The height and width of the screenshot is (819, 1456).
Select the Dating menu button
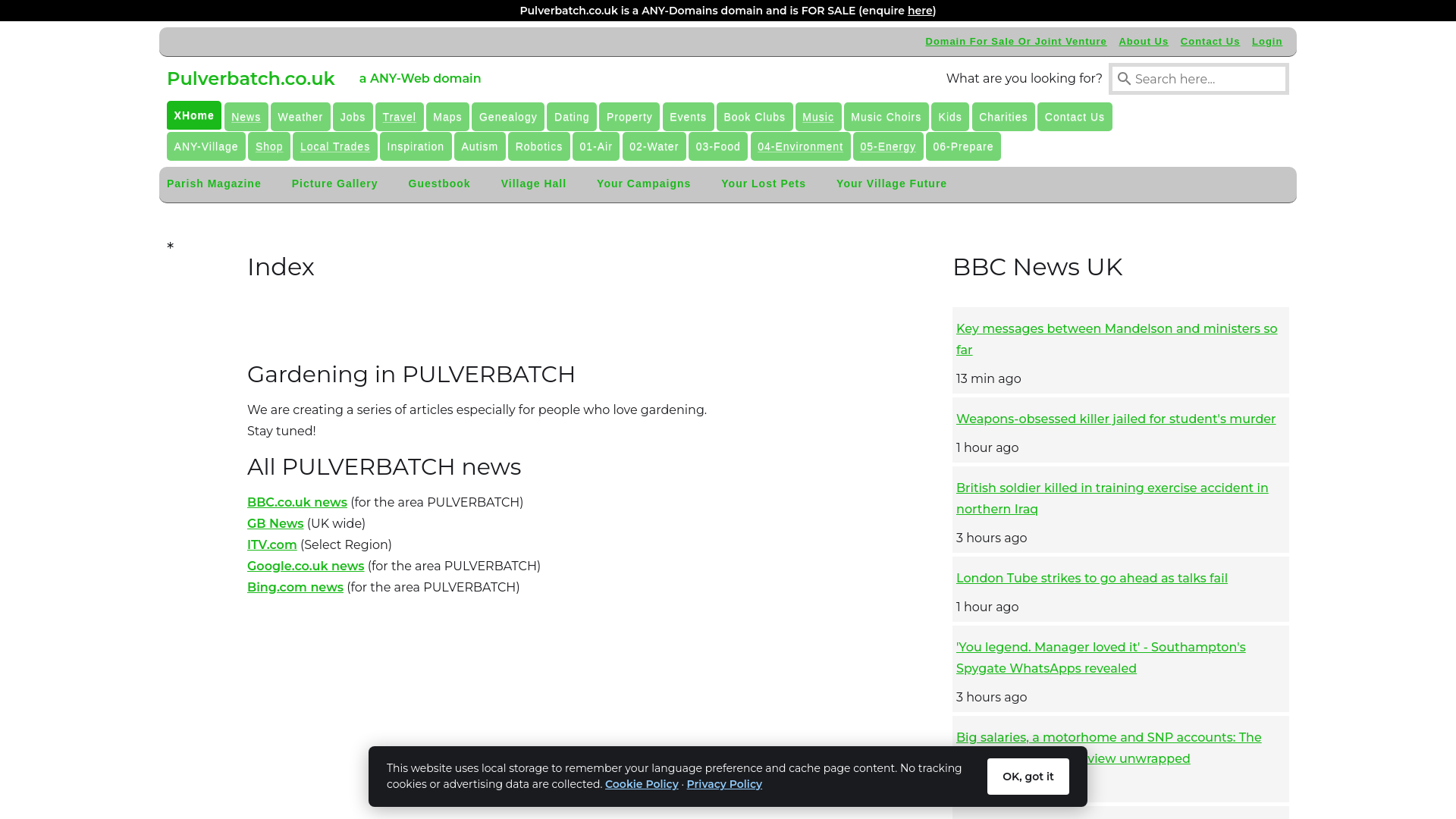pos(572,117)
